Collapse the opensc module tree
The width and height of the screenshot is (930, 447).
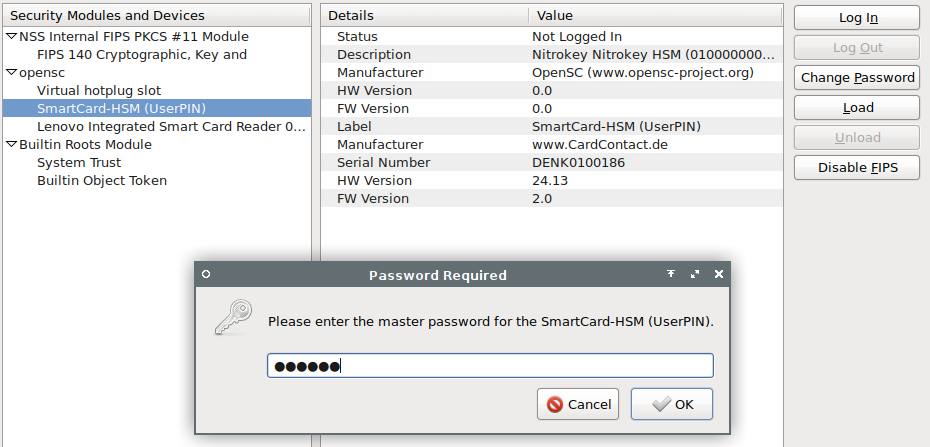point(11,72)
